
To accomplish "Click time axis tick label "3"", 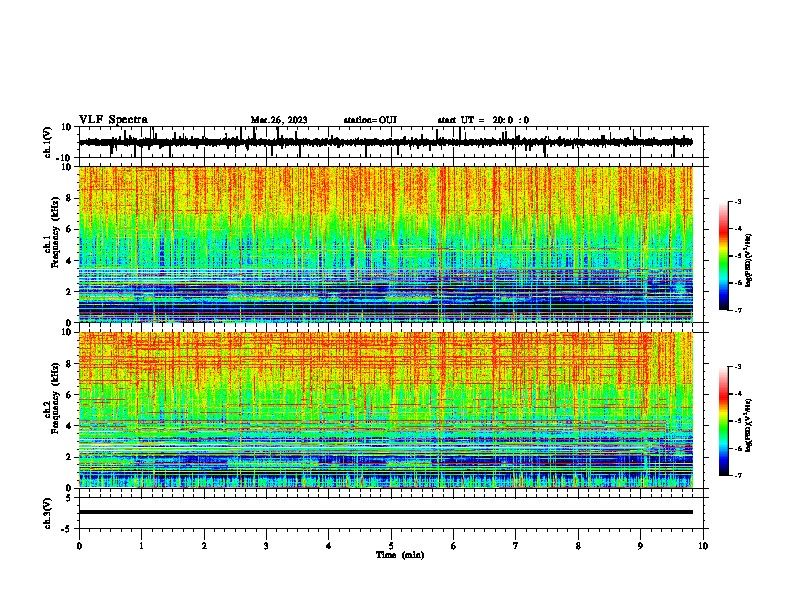I will [x=266, y=546].
